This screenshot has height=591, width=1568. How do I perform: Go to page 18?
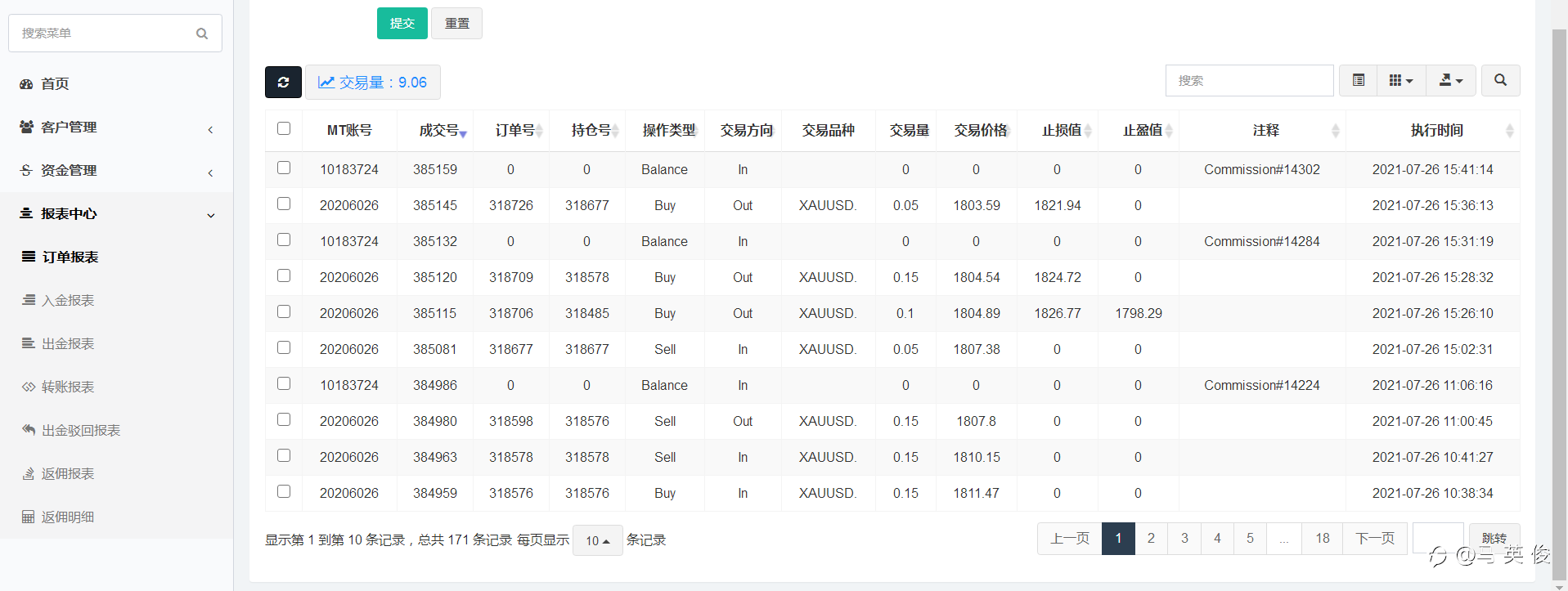(x=1323, y=539)
